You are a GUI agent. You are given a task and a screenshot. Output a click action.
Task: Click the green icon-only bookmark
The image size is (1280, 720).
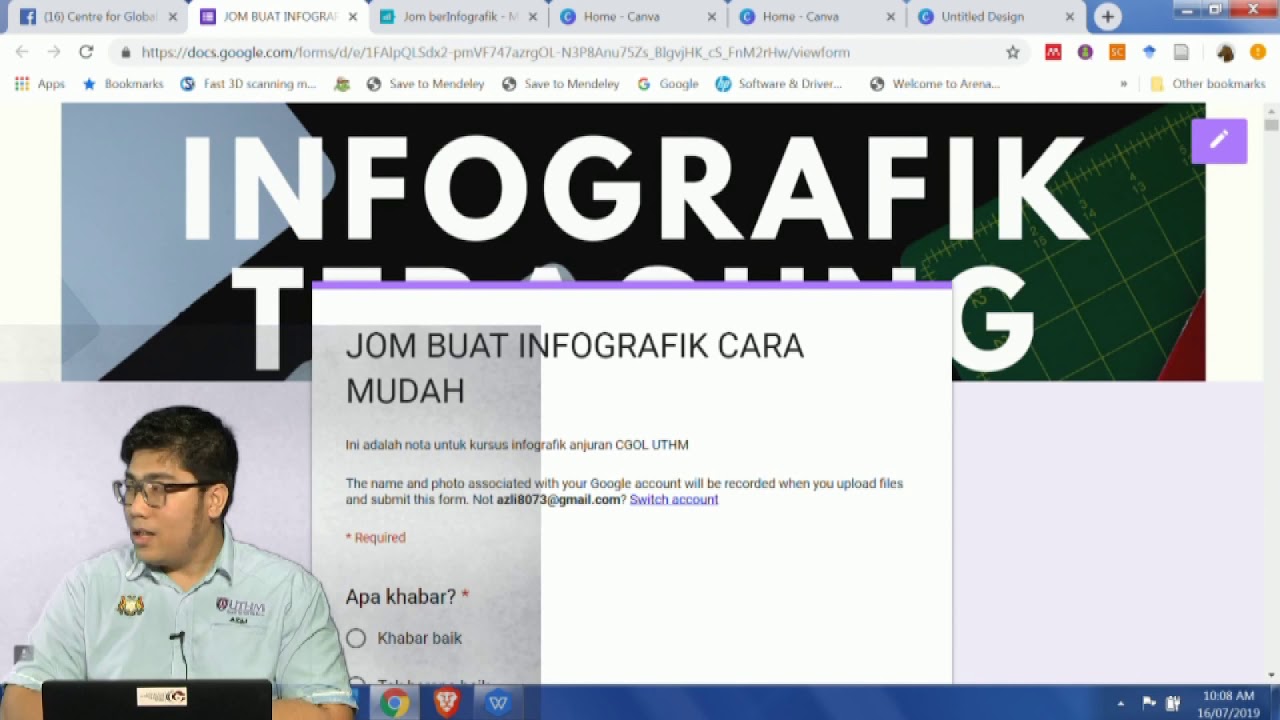[342, 84]
